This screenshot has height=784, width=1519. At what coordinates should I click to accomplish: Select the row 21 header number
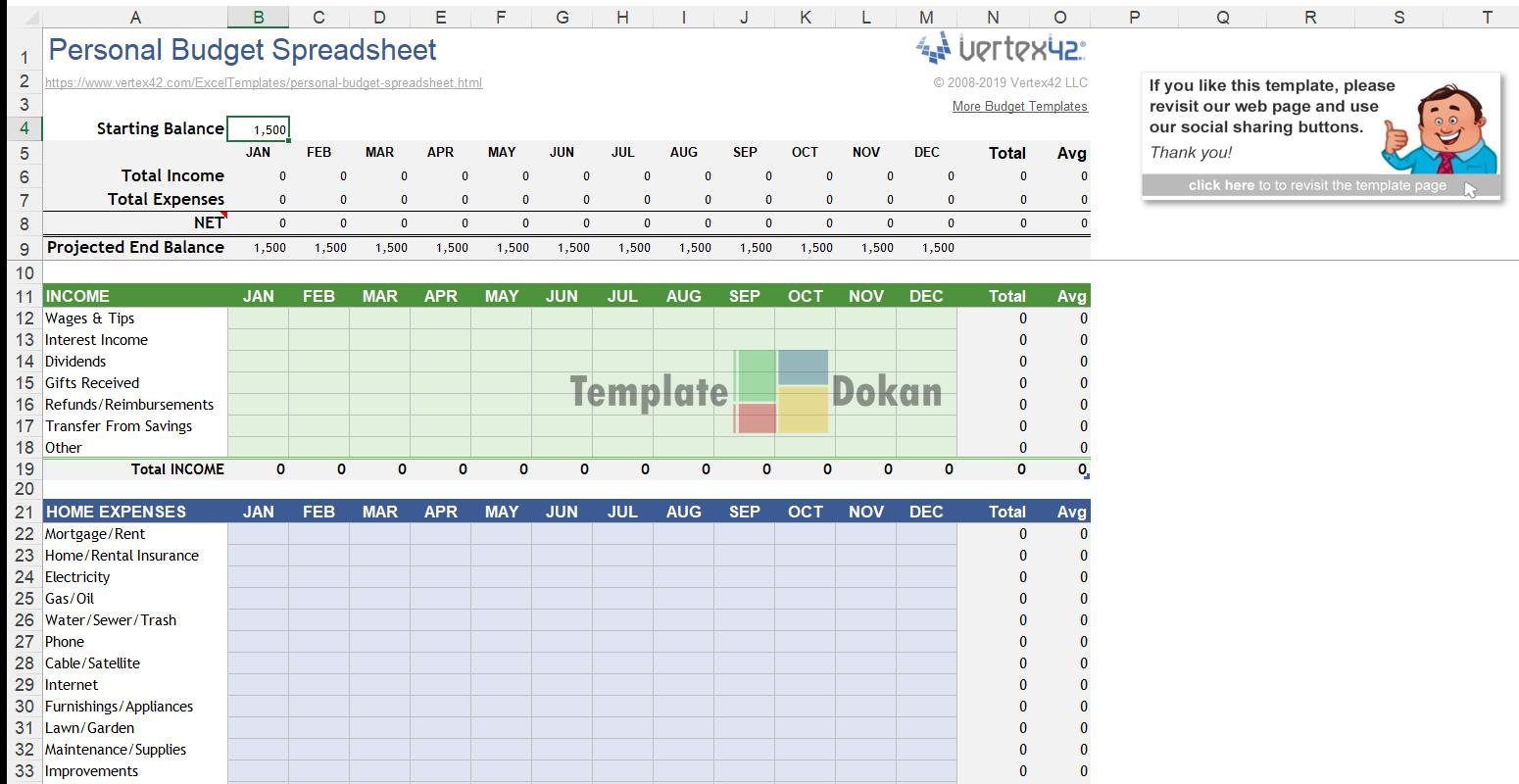[24, 512]
